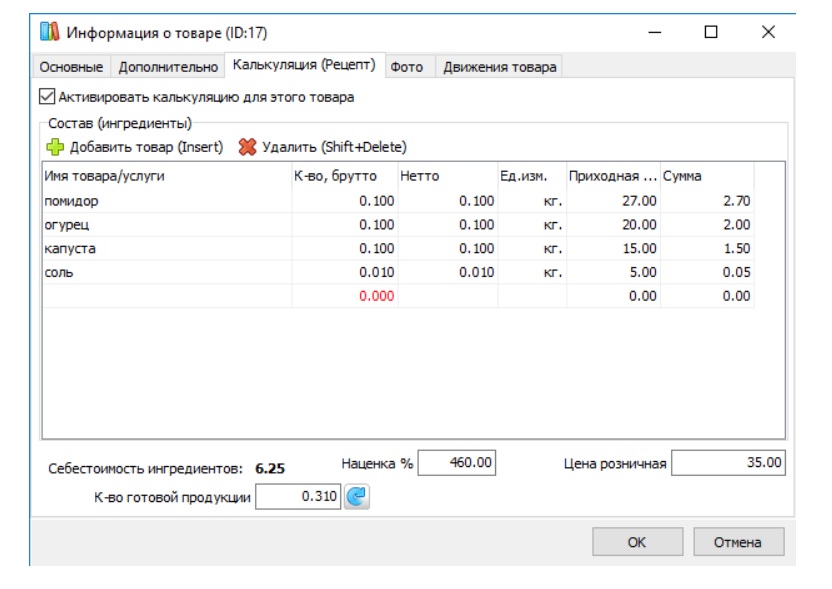The image size is (832, 589).
Task: Click the К-во готовой продукции field
Action: click(x=298, y=497)
